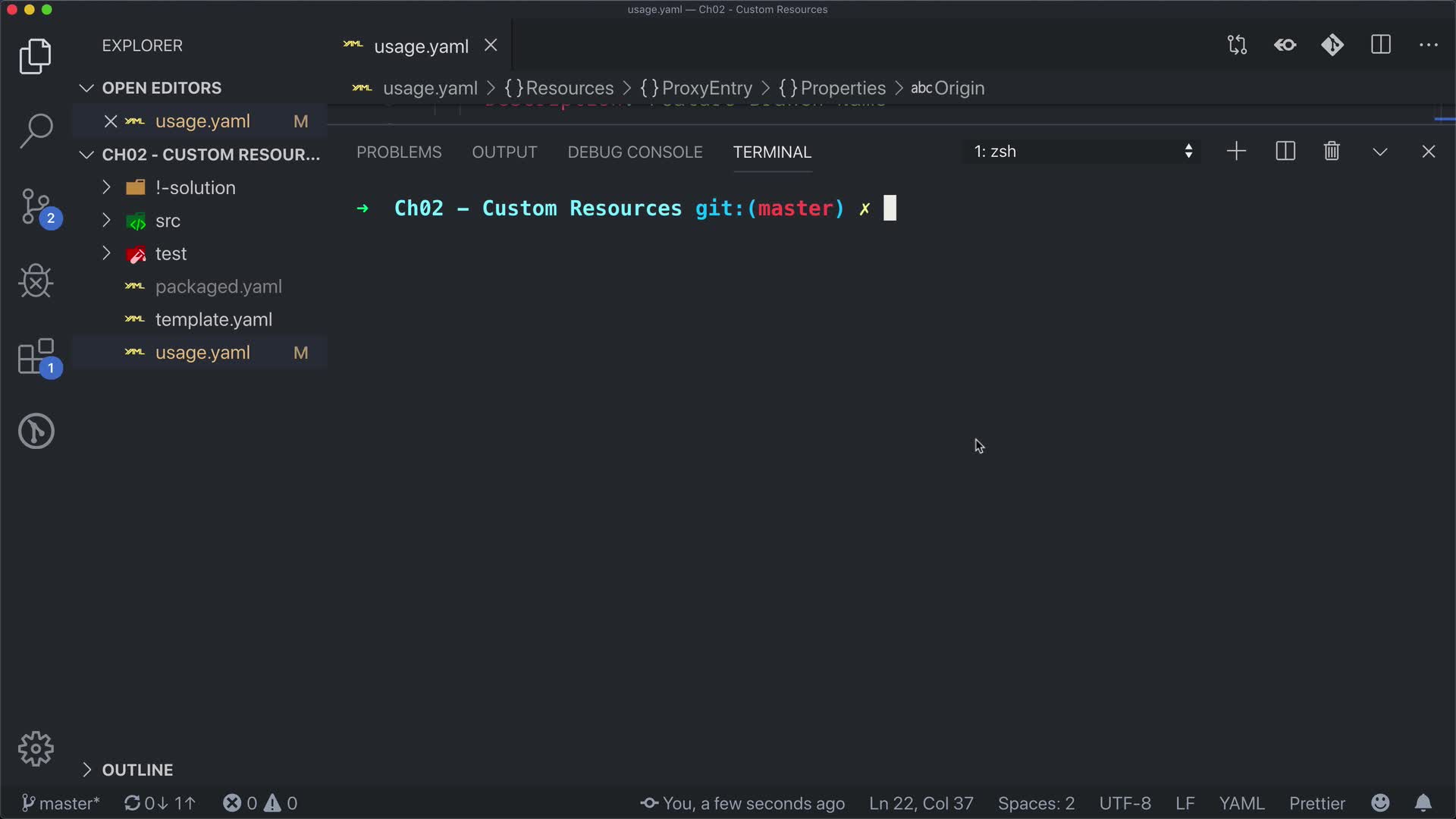This screenshot has width=1456, height=819.
Task: Open template.yaml in the explorer
Action: [x=213, y=320]
